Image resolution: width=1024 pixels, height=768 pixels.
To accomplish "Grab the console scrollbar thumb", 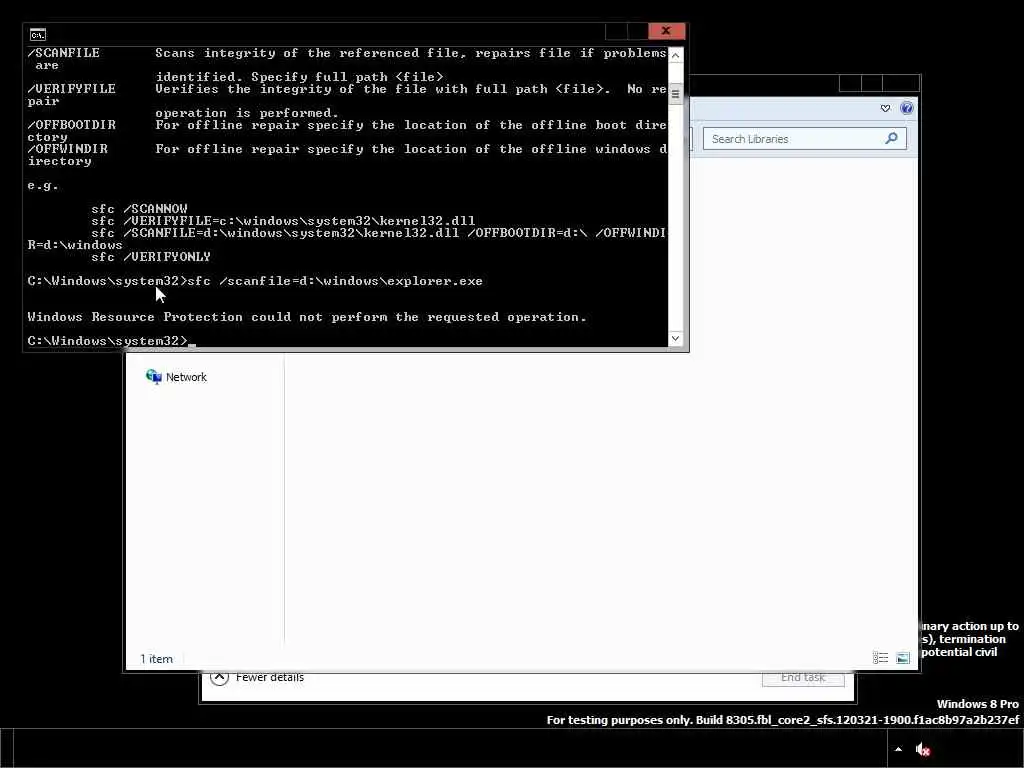I will point(675,93).
